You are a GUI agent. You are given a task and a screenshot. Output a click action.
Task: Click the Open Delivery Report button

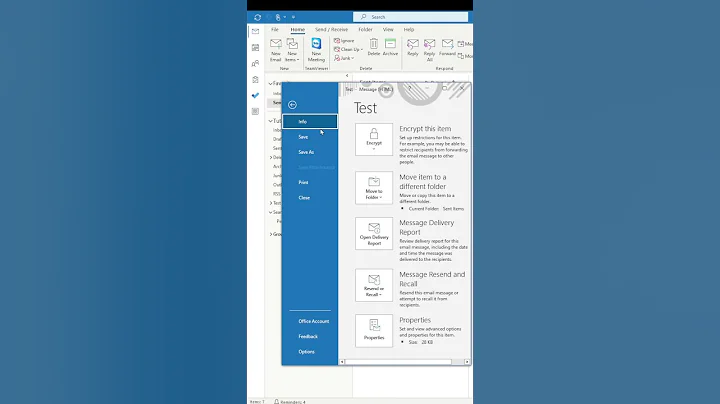[374, 234]
